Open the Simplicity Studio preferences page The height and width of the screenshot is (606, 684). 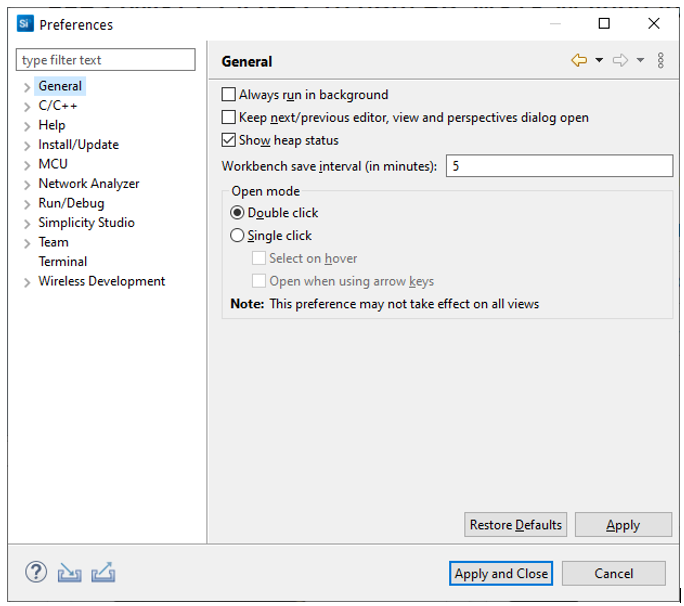[x=86, y=223]
